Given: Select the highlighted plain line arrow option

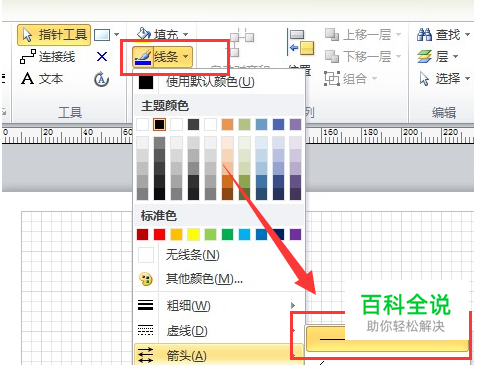Looking at the screenshot, I should (x=387, y=339).
